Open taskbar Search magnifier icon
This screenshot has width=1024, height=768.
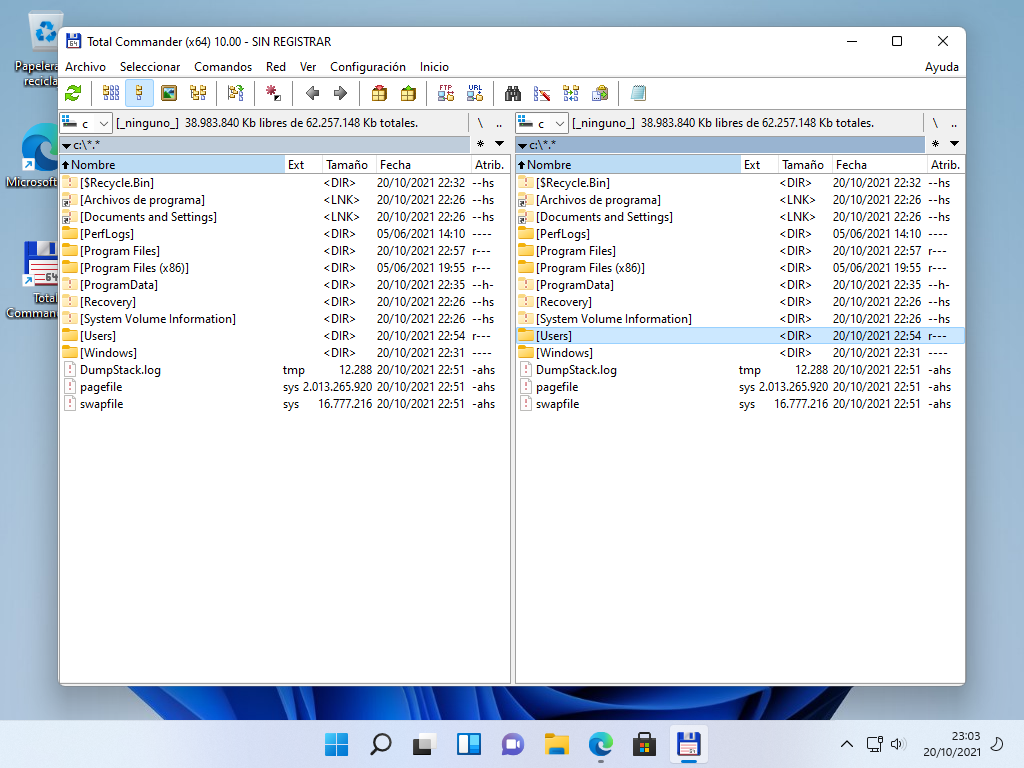[381, 744]
